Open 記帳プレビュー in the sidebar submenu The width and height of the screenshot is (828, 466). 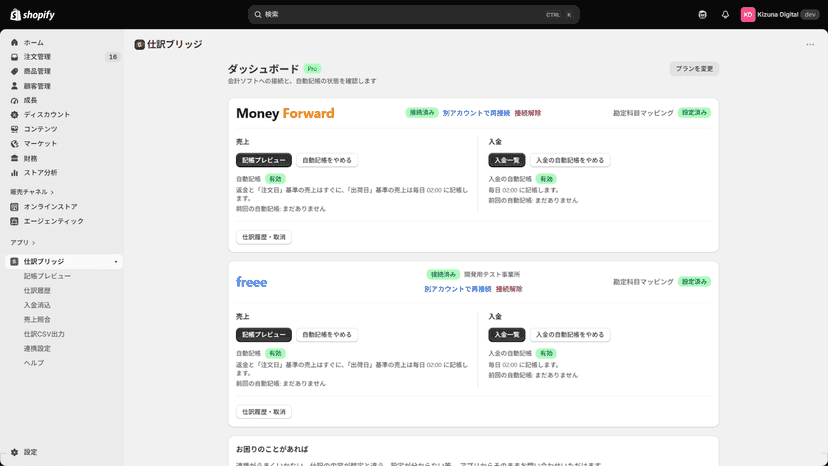pyautogui.click(x=47, y=276)
